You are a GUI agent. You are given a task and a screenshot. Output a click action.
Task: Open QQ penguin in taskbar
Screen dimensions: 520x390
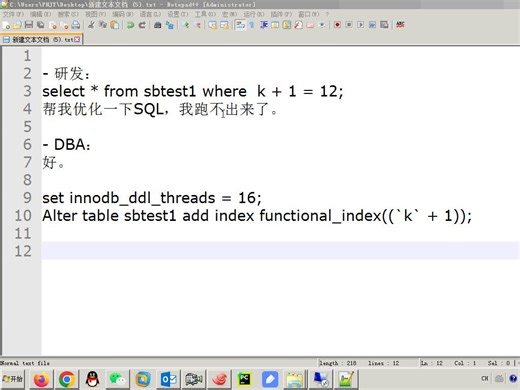pos(92,379)
